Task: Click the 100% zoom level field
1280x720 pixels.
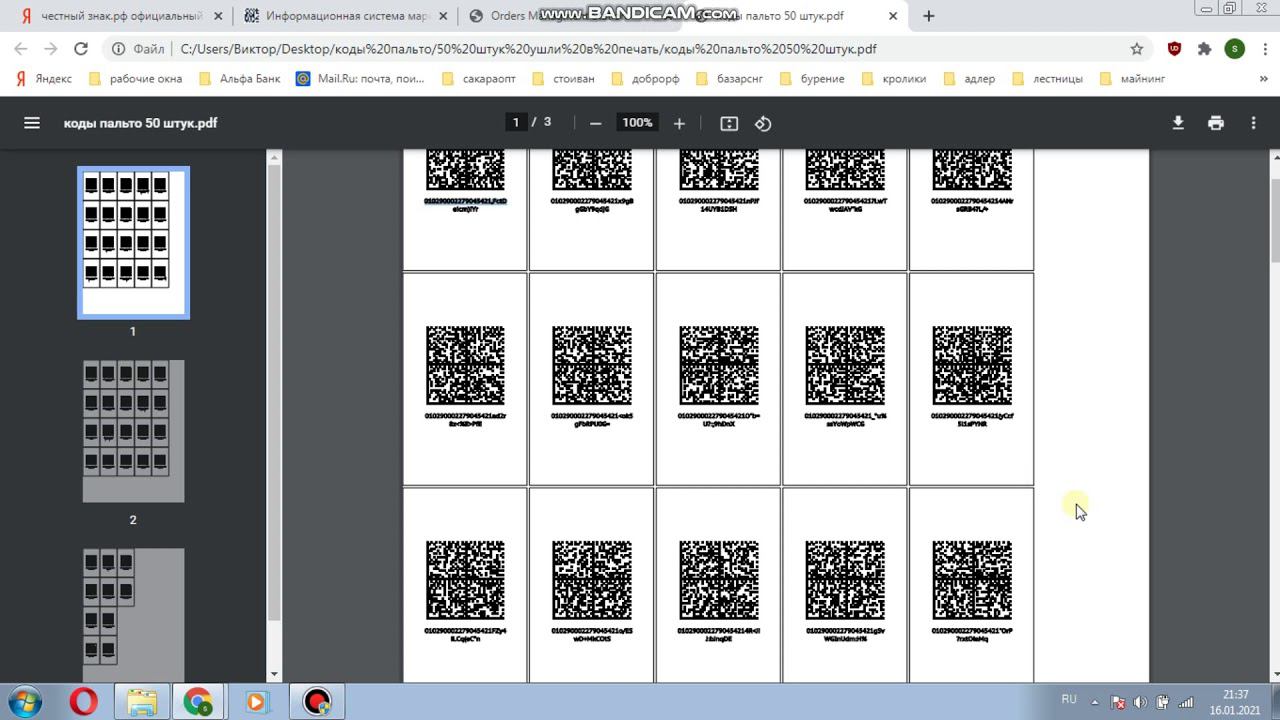Action: pyautogui.click(x=637, y=123)
